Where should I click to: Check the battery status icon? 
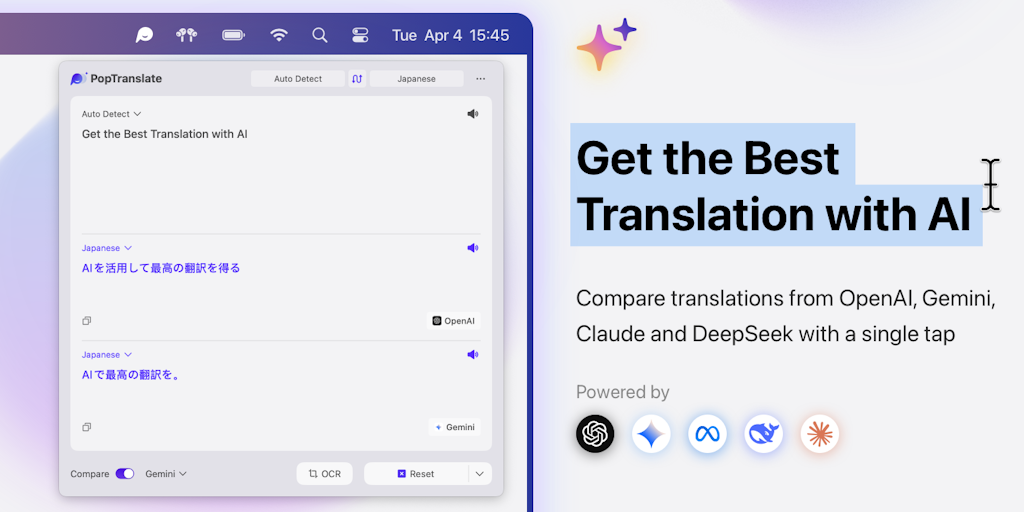(x=233, y=35)
